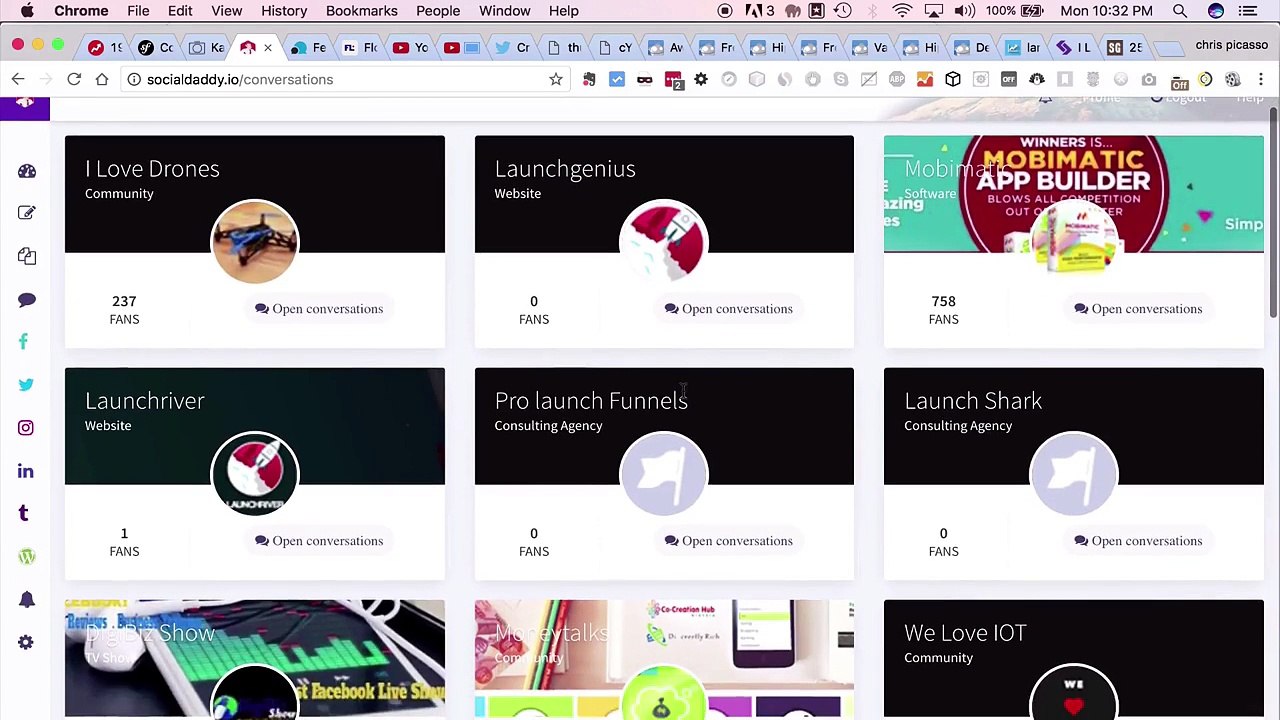This screenshot has width=1280, height=720.
Task: Open the File menu
Action: pyautogui.click(x=138, y=11)
